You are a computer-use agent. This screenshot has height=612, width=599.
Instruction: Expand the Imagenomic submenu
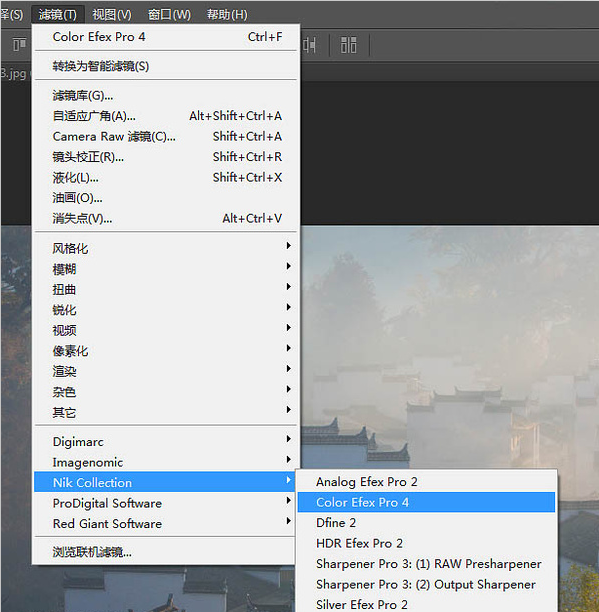(167, 462)
